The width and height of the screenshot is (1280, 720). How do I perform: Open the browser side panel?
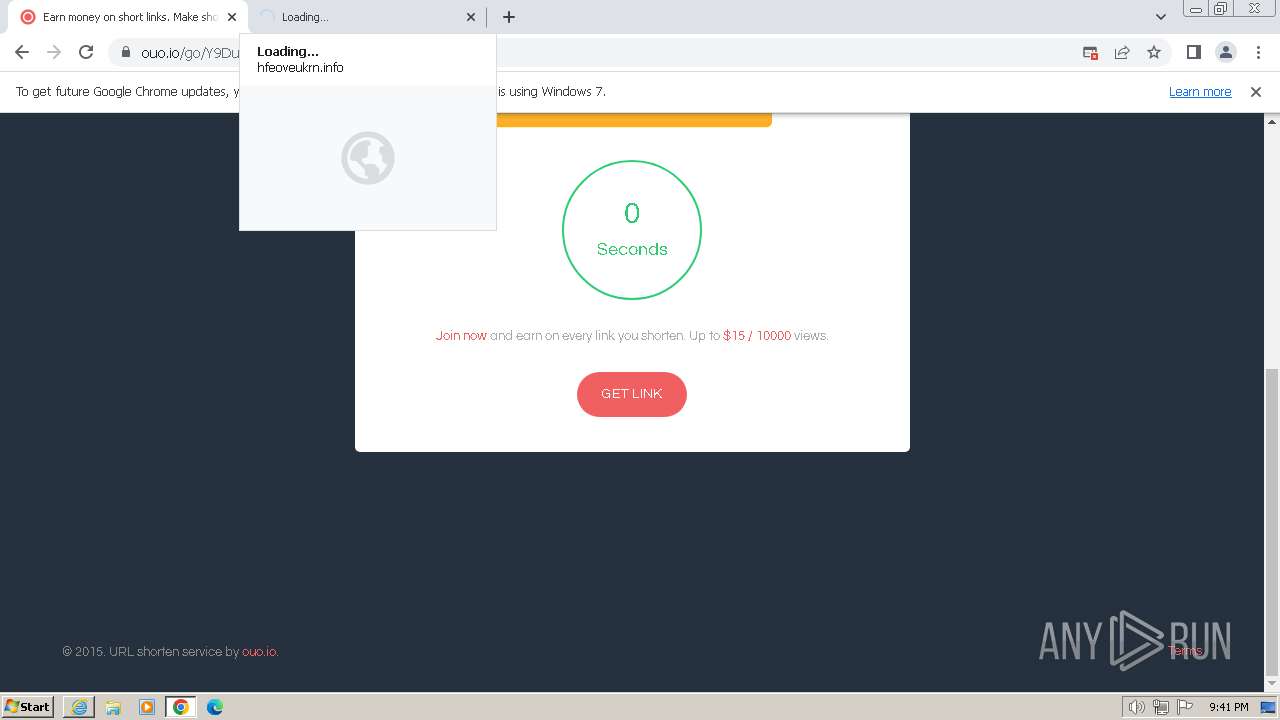click(1193, 52)
